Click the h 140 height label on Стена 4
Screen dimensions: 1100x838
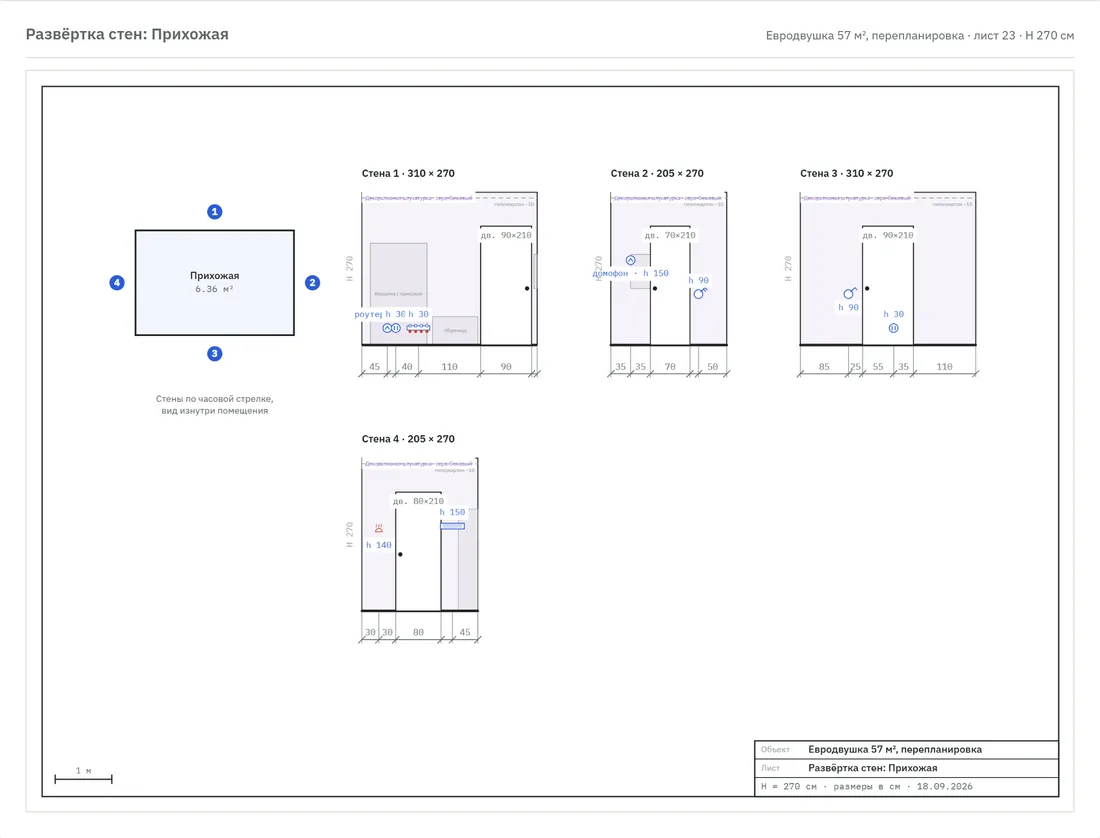click(x=379, y=545)
